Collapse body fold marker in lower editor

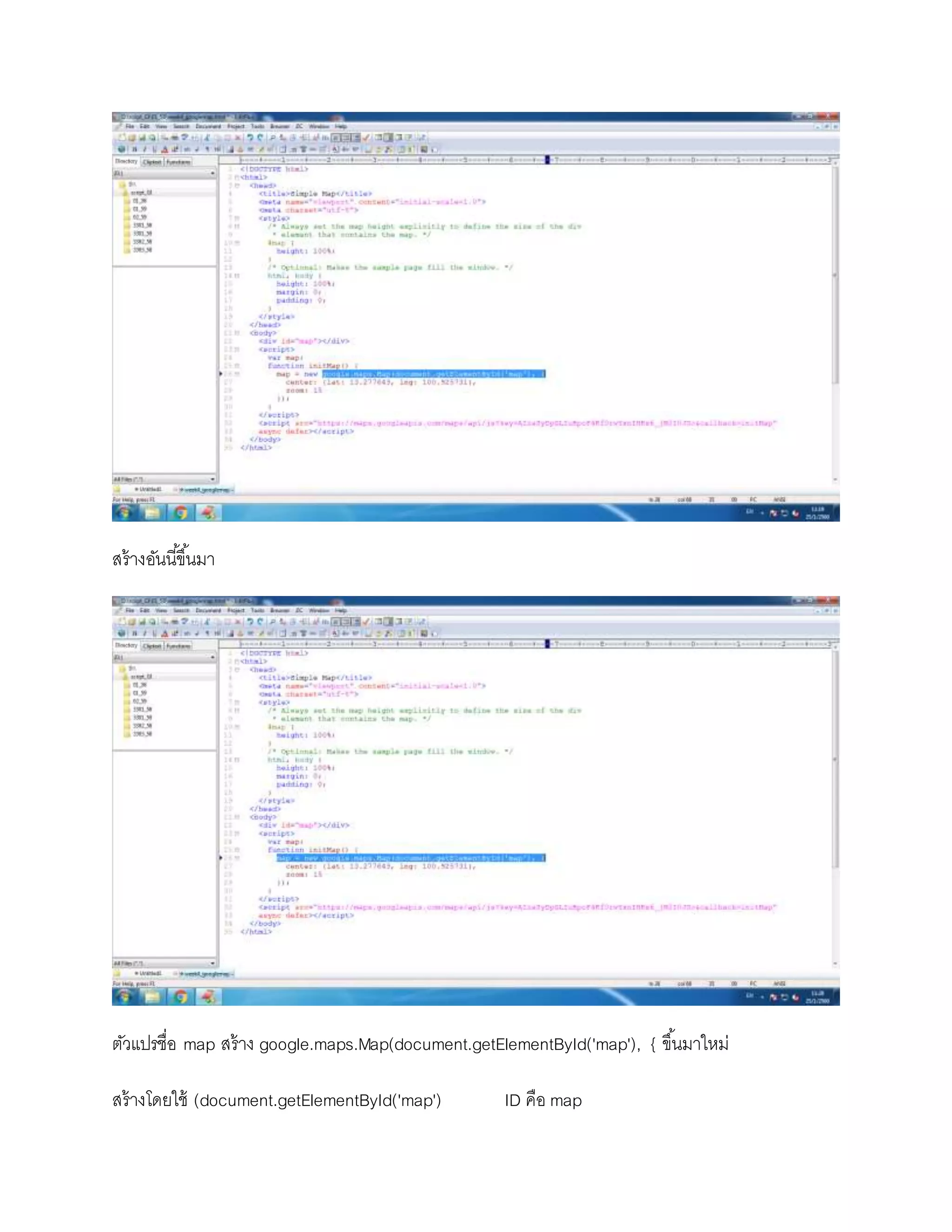237,817
